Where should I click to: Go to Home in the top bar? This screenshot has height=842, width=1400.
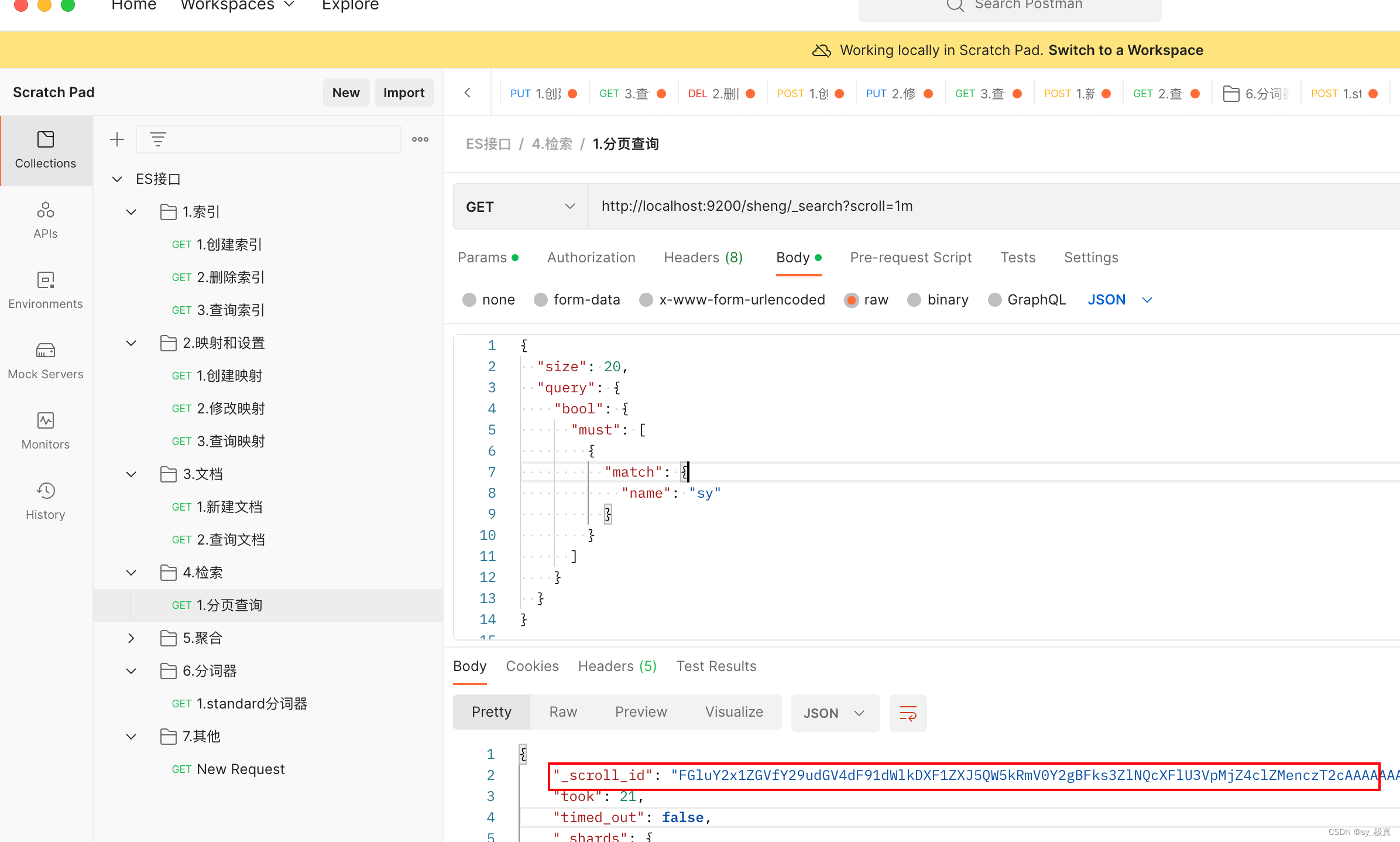coord(134,5)
